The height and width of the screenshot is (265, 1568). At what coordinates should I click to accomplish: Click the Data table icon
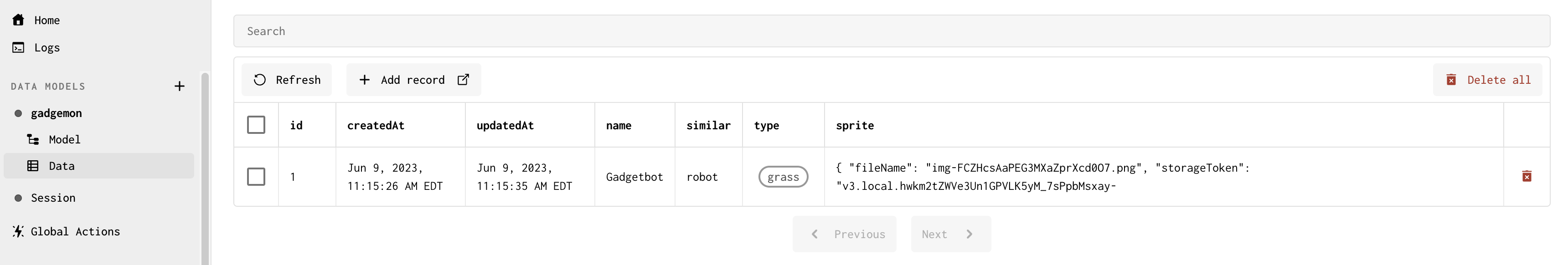[x=33, y=166]
